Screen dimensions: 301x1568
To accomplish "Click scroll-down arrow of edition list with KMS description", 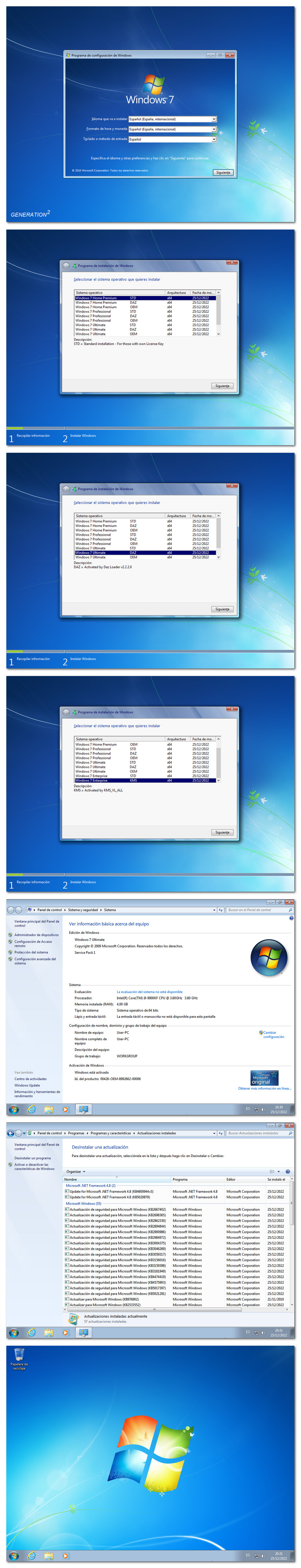I will point(218,780).
